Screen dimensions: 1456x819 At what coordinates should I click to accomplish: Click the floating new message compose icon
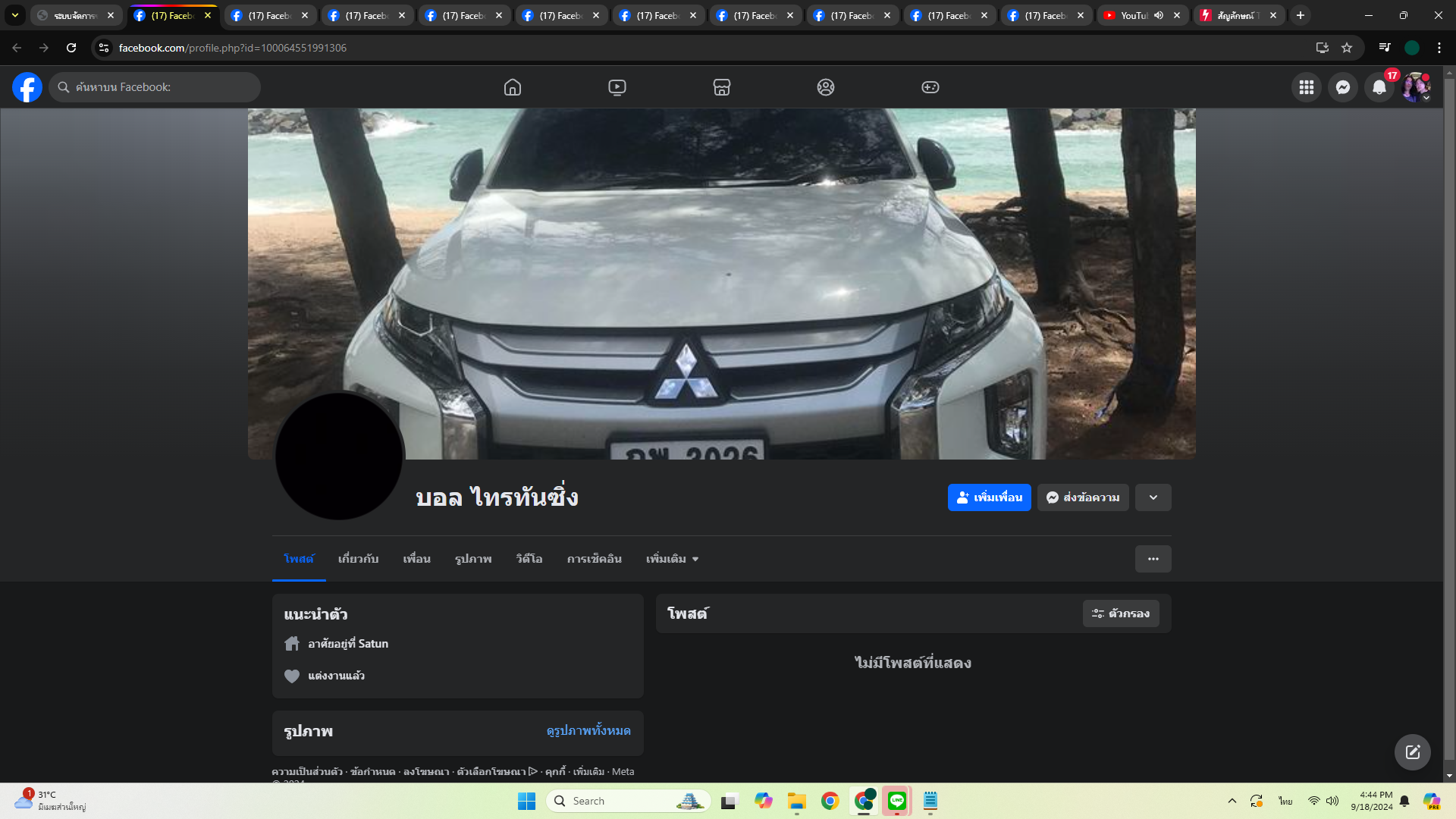(1412, 752)
